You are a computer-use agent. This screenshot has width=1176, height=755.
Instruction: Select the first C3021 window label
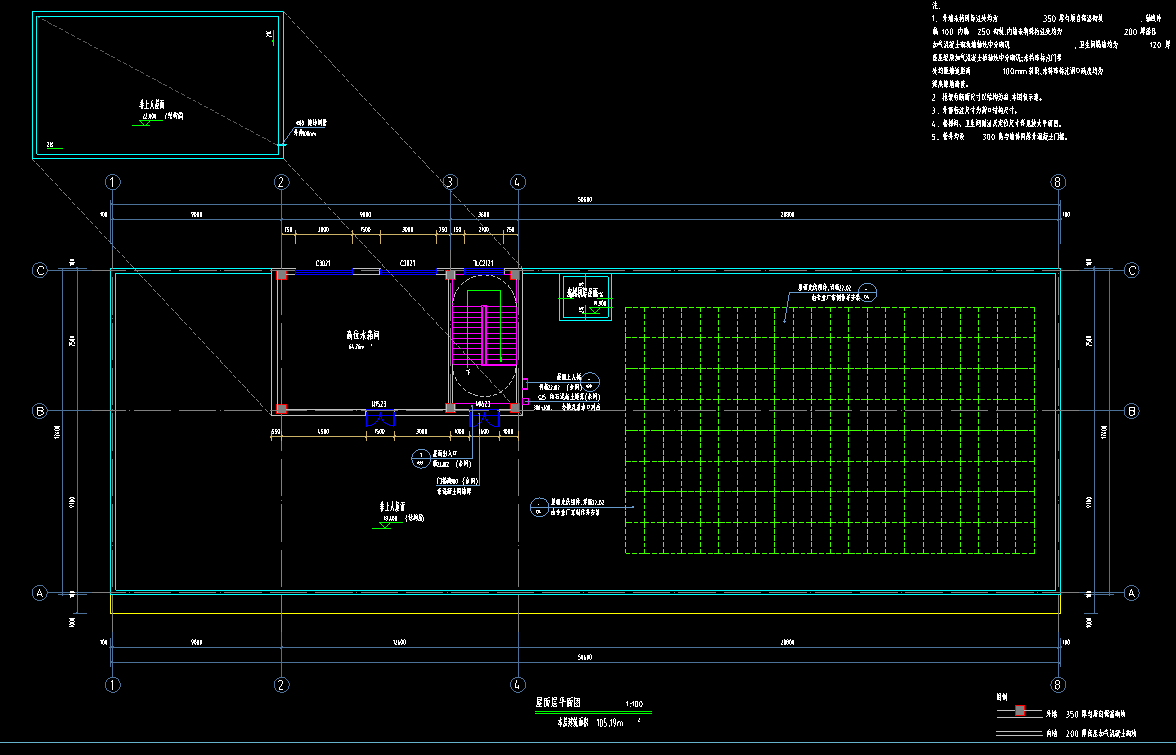(323, 262)
